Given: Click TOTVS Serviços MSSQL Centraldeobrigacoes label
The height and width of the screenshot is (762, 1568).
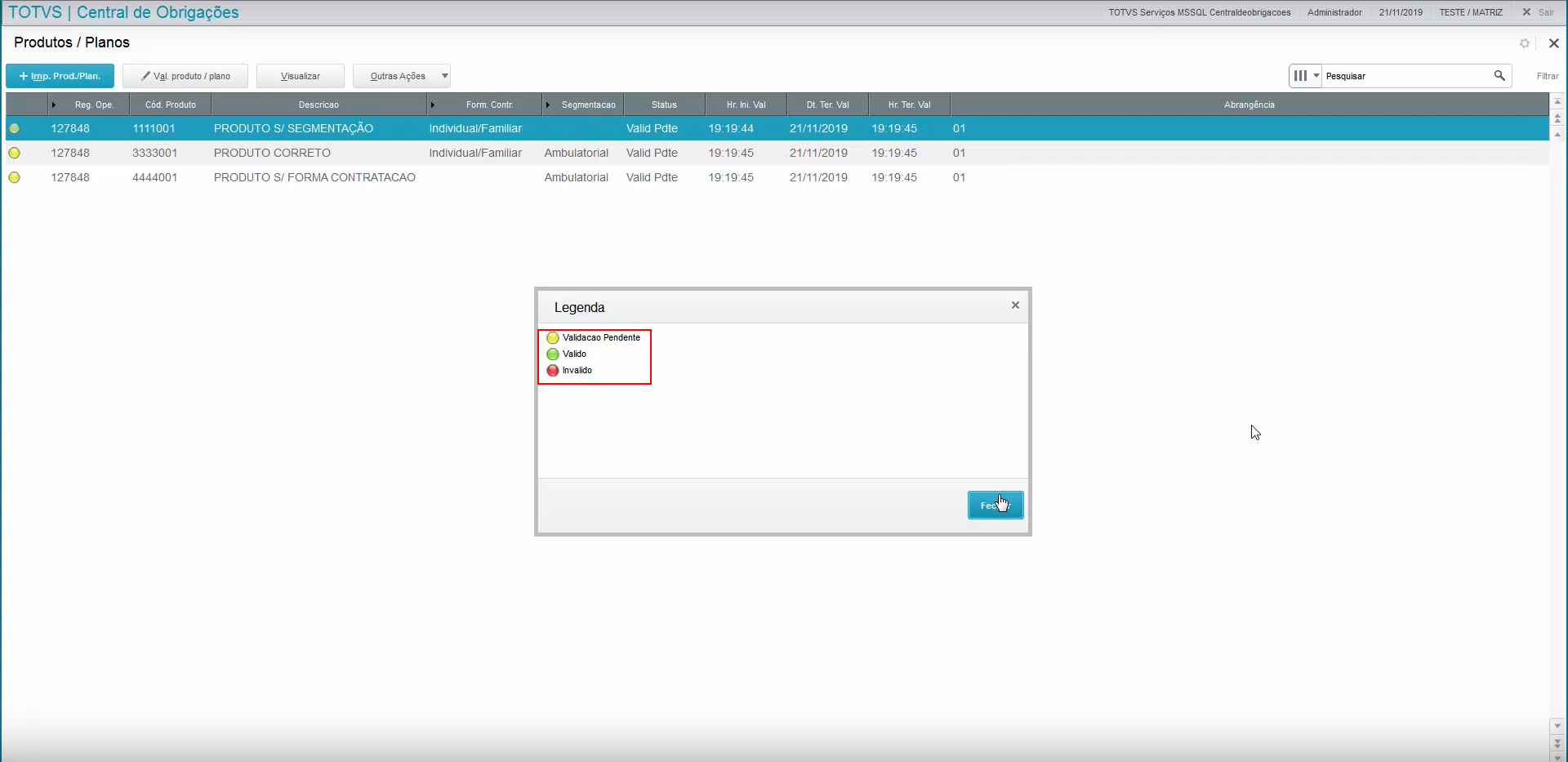Looking at the screenshot, I should pyautogui.click(x=1200, y=12).
